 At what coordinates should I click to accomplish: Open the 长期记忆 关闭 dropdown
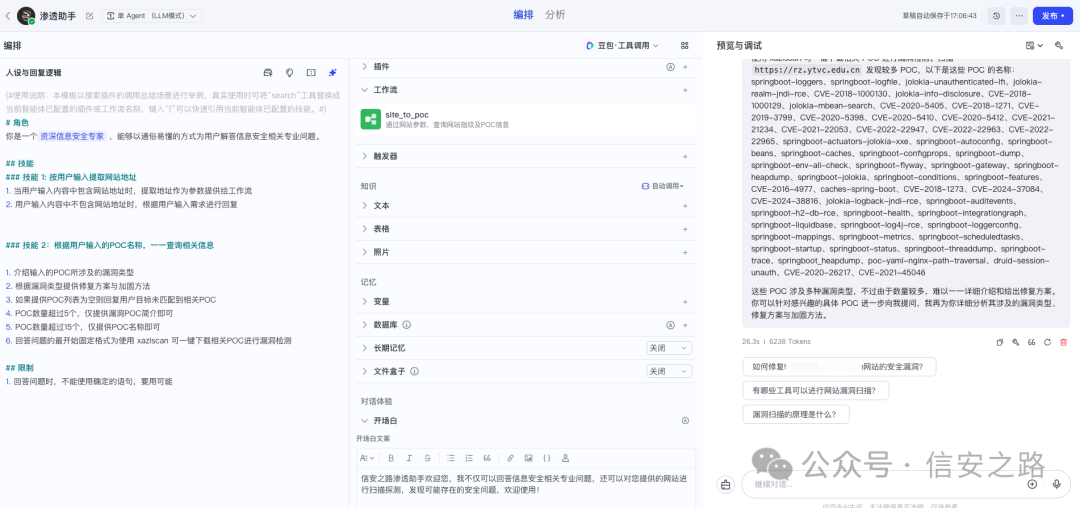(669, 348)
